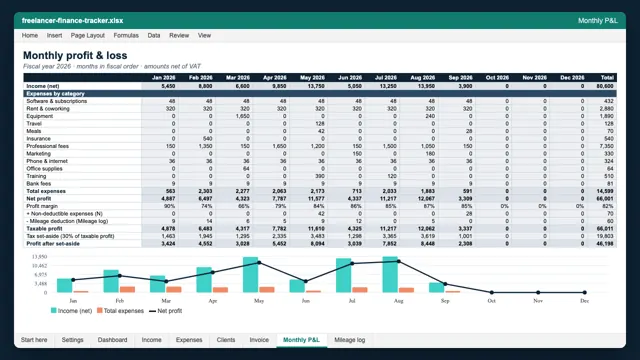The width and height of the screenshot is (640, 360).
Task: Select the Apr 2026 column header
Action: coord(275,78)
